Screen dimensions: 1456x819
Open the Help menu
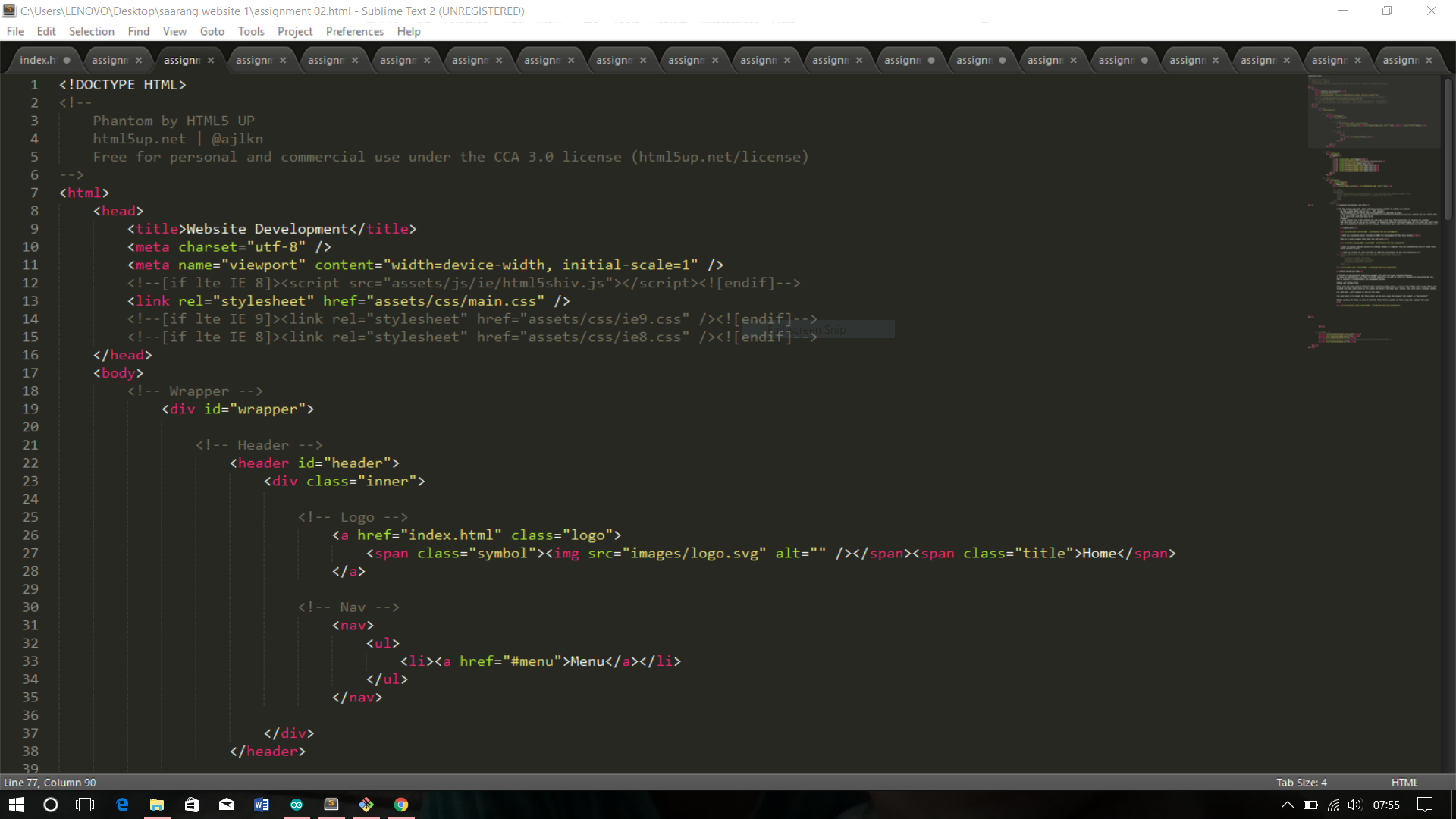tap(409, 31)
